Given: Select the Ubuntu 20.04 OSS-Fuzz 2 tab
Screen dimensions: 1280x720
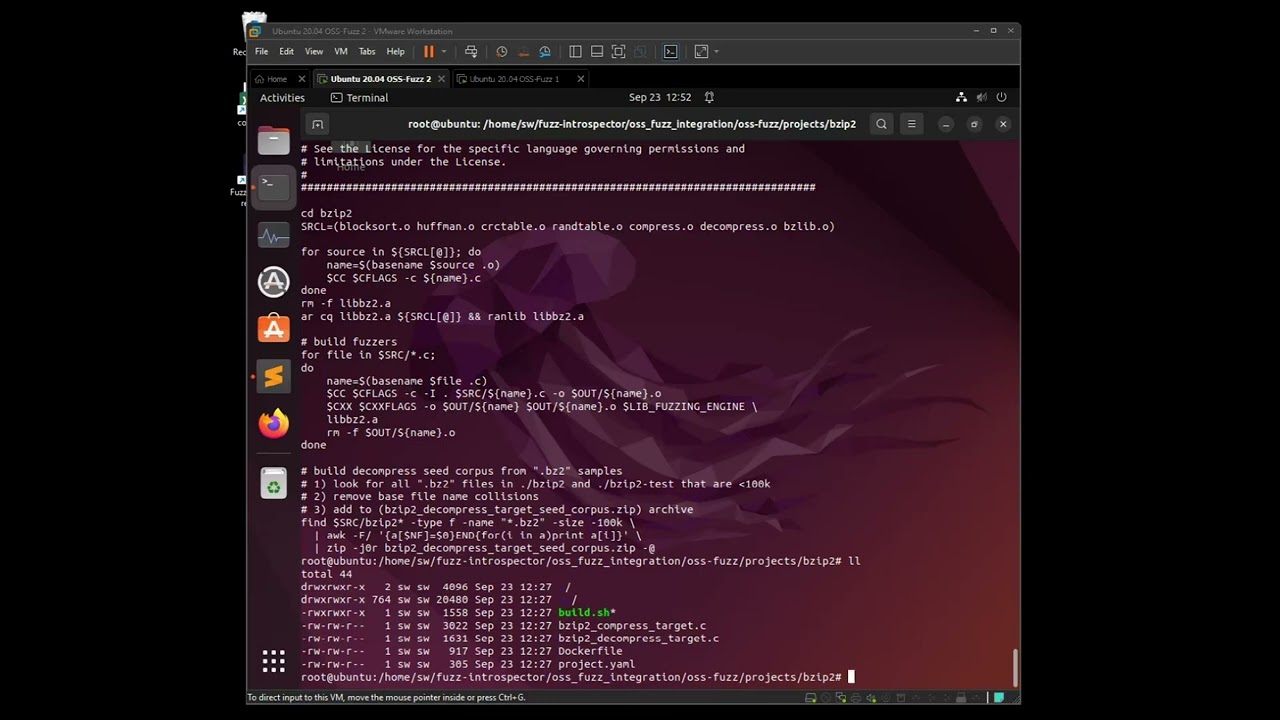Looking at the screenshot, I should (380, 79).
